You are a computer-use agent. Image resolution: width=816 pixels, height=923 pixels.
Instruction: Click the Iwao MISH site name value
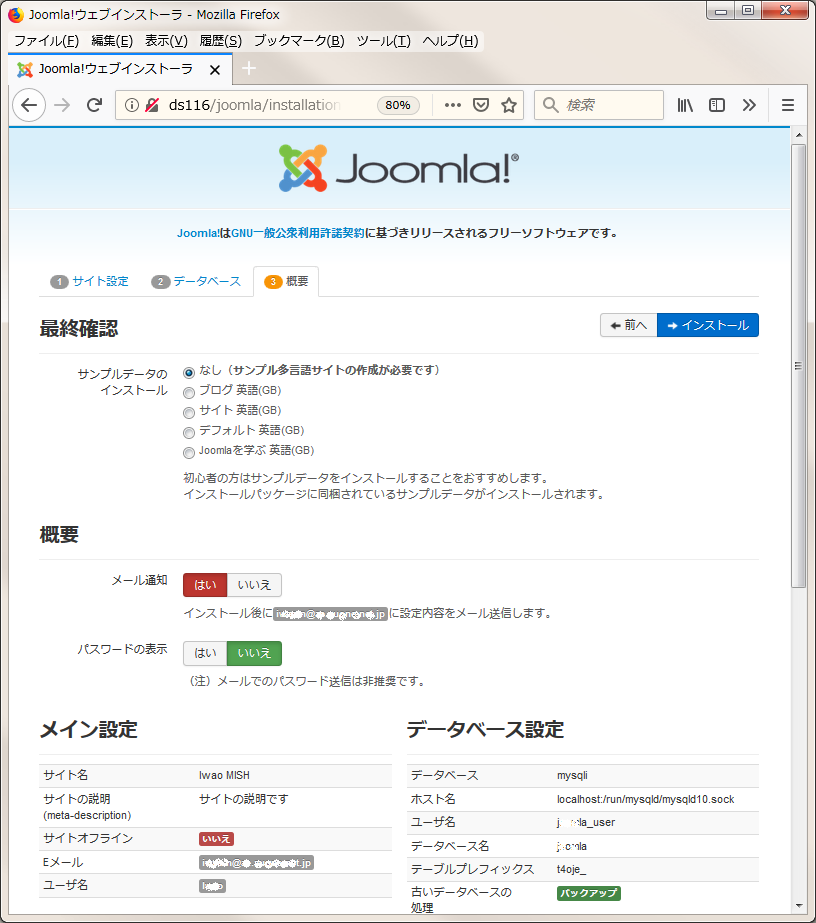(x=224, y=775)
